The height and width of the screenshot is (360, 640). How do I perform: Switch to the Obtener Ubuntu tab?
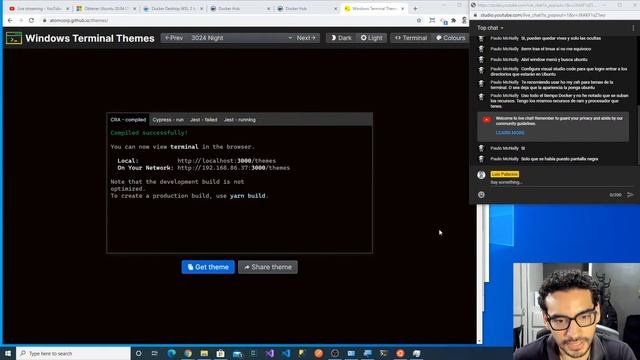[106, 9]
